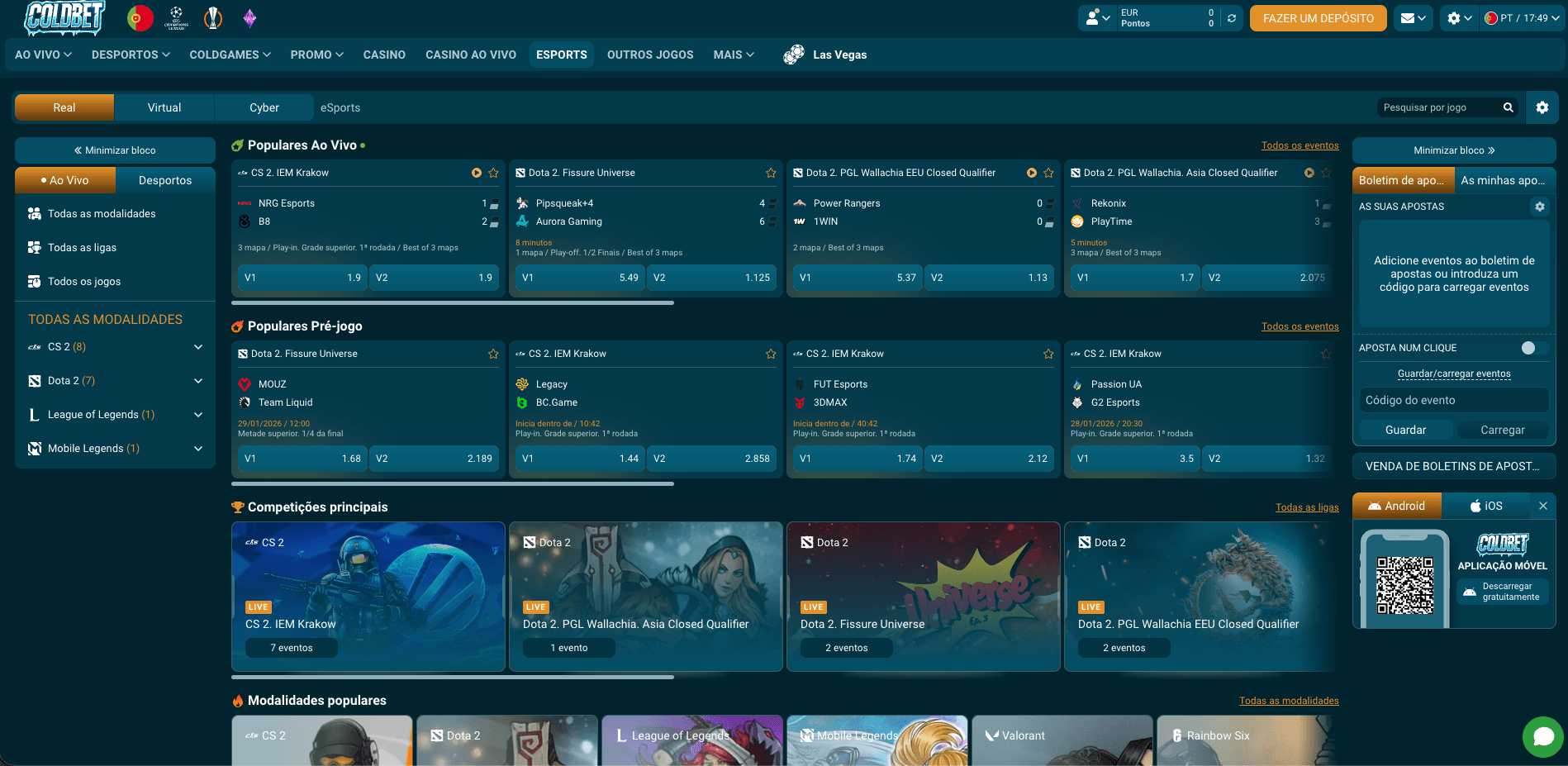Favorite the Rekonix vs PlayTime match
1568x766 pixels.
(1326, 173)
